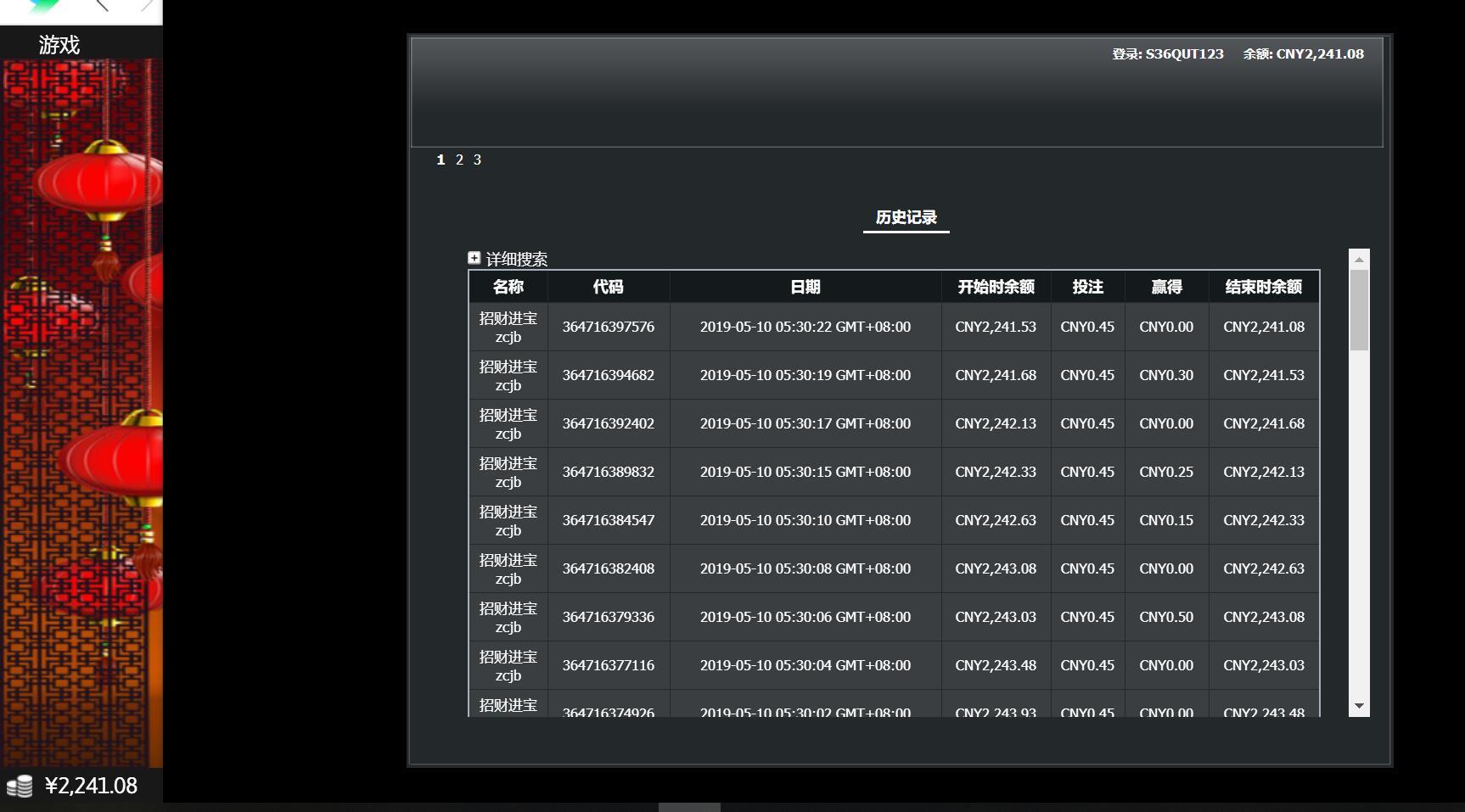The image size is (1465, 812).
Task: Click the starting balance CNY2,241.68
Action: pyautogui.click(x=996, y=375)
